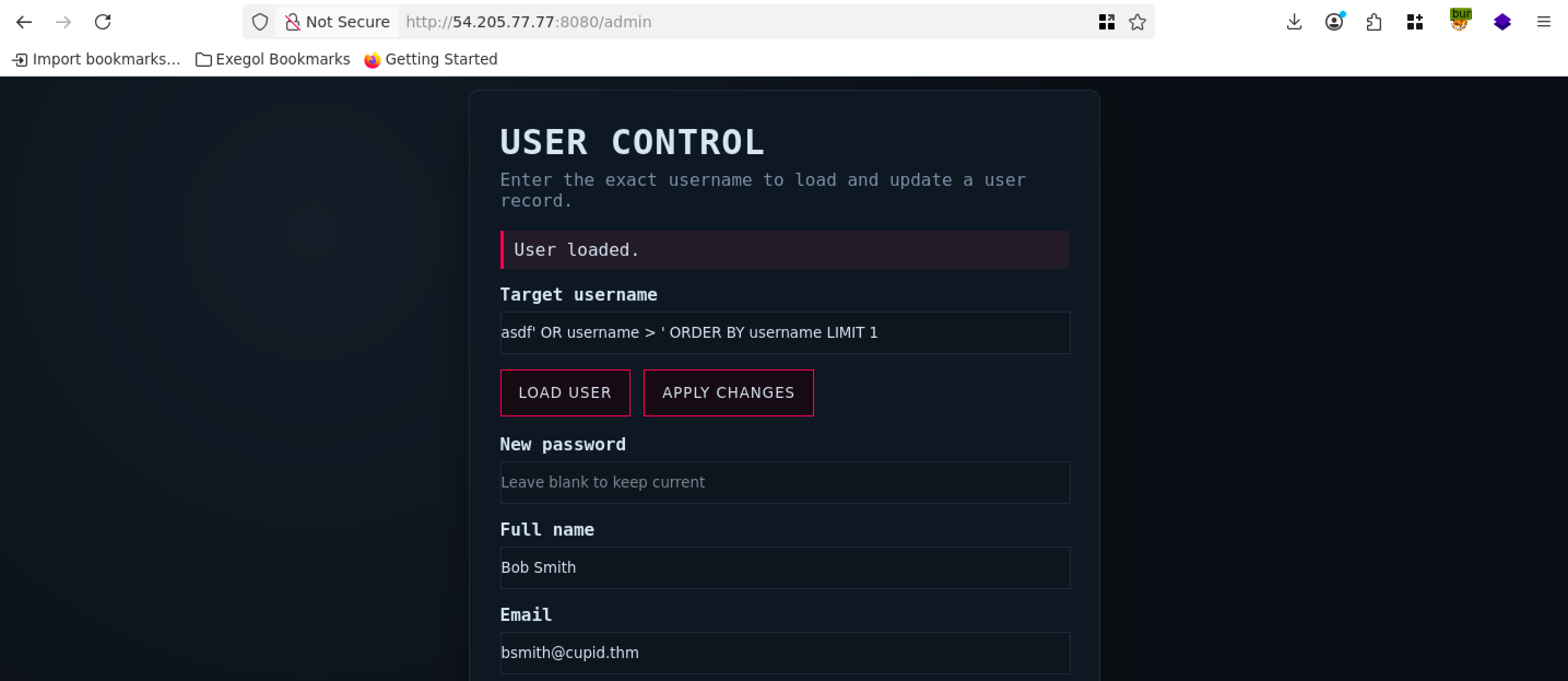Open the shield tracking protection icon

pyautogui.click(x=260, y=22)
